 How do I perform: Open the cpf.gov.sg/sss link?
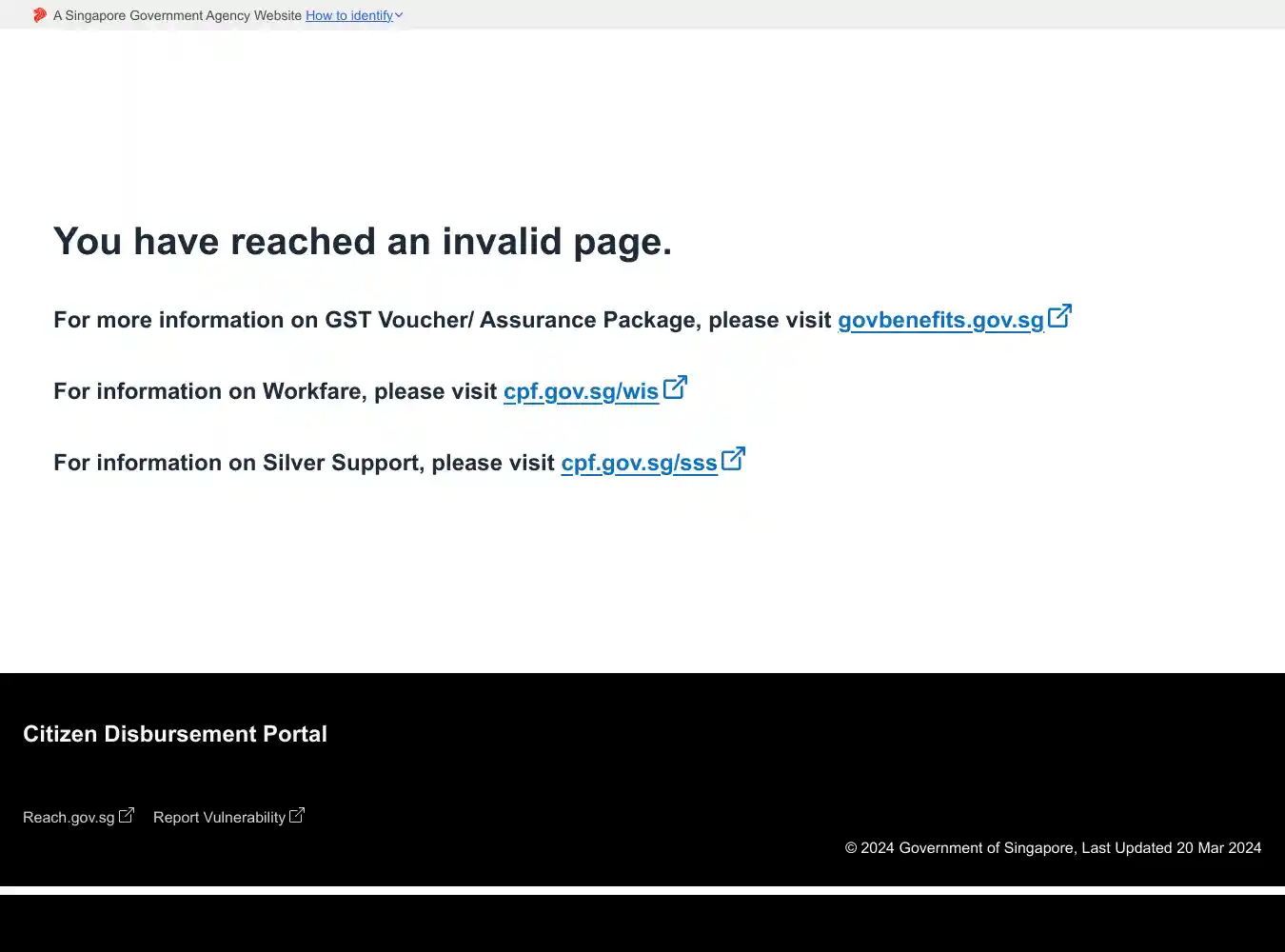coord(639,463)
